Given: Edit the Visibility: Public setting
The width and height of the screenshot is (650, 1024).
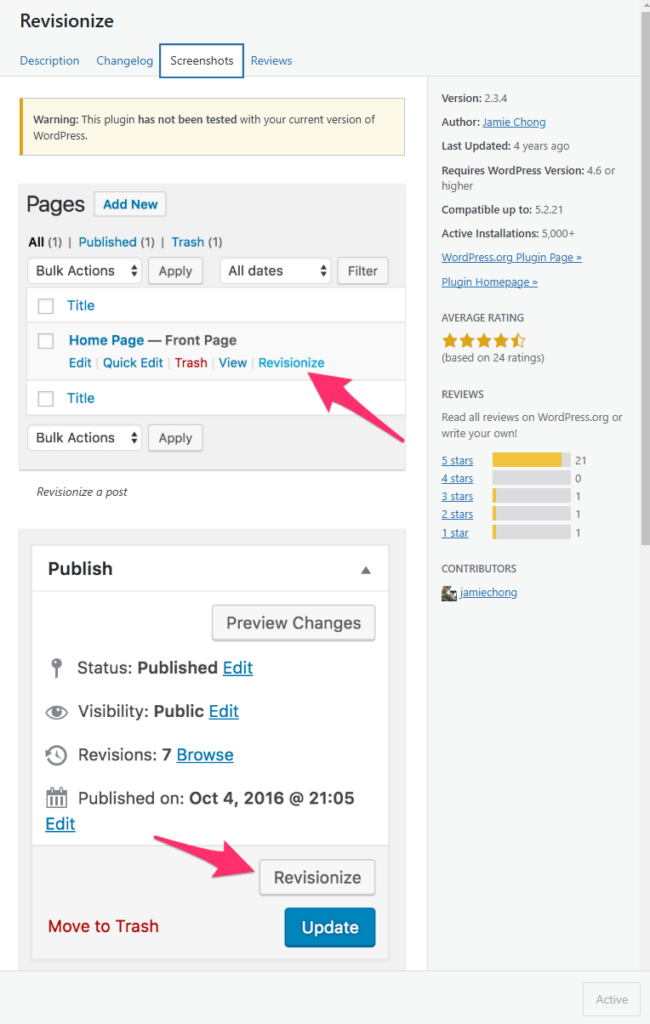Looking at the screenshot, I should click(223, 711).
